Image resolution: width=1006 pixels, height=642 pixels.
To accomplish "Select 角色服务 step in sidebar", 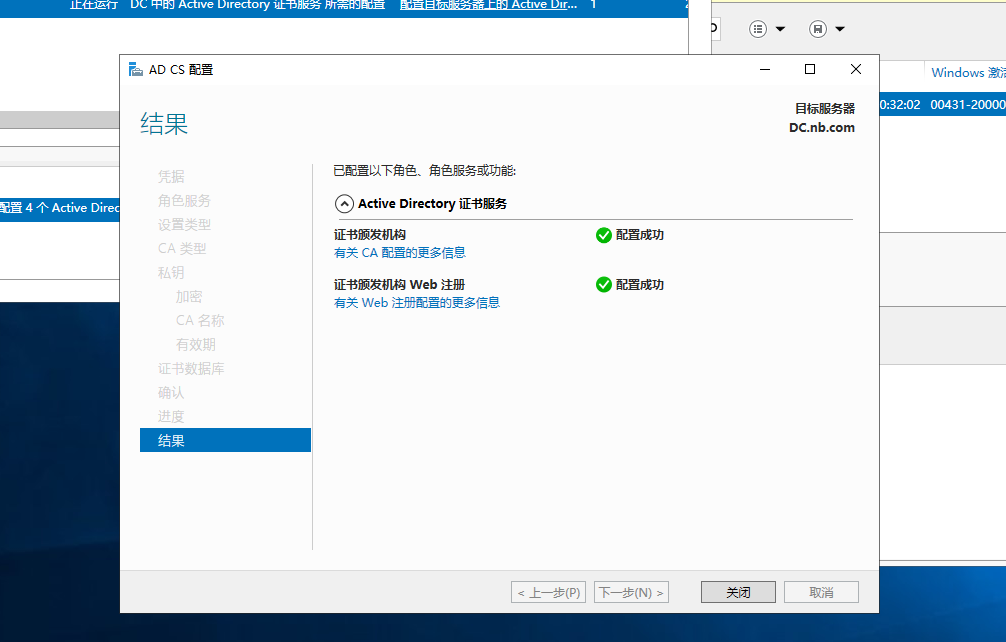I will coord(184,201).
